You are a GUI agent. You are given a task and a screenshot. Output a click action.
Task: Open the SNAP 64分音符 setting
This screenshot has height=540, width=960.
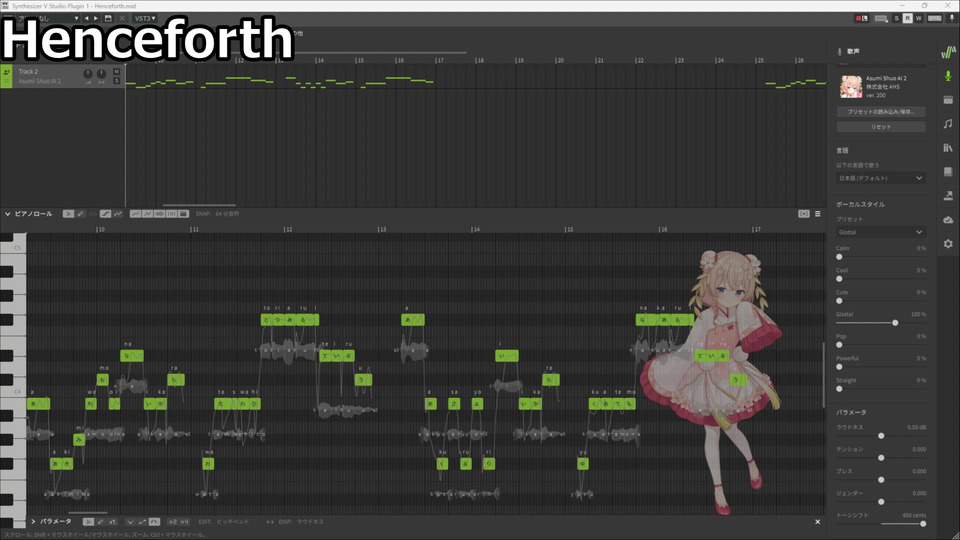click(217, 214)
